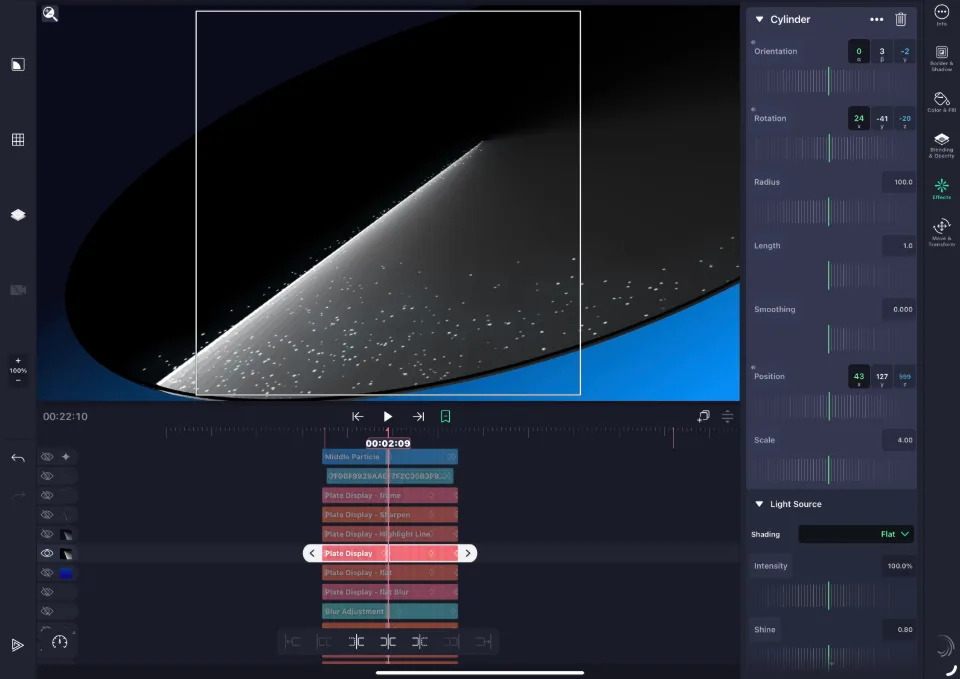960x679 pixels.
Task: Open the Color & Fill tab
Action: coord(942,102)
